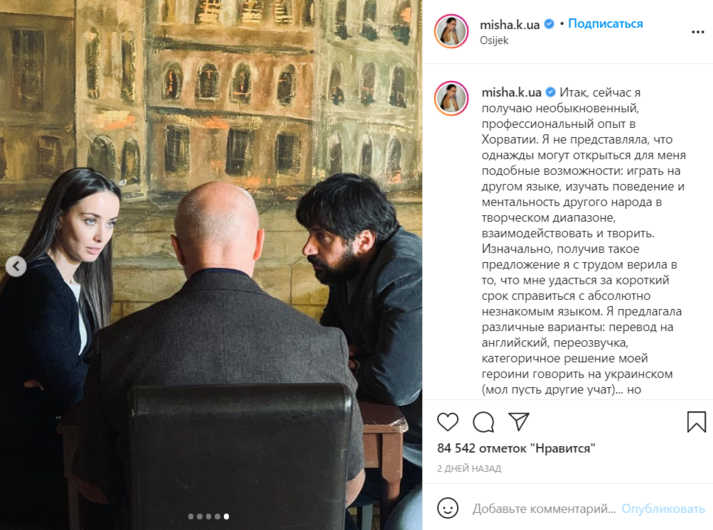713x530 pixels.
Task: Go to previous photo with left arrow
Action: coord(16,266)
